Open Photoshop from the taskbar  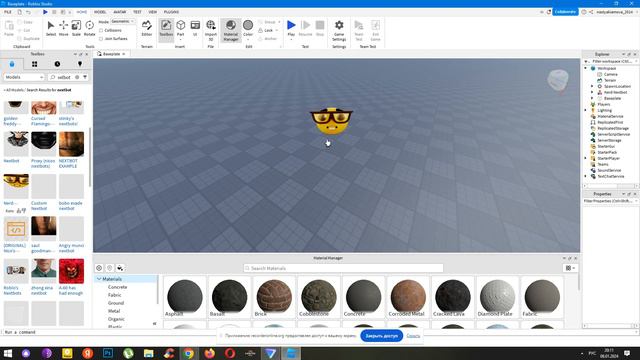(x=108, y=353)
